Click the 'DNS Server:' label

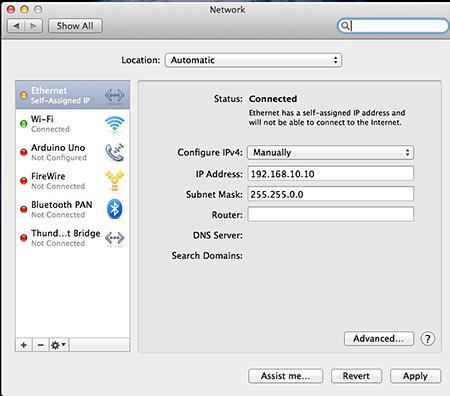[x=218, y=235]
